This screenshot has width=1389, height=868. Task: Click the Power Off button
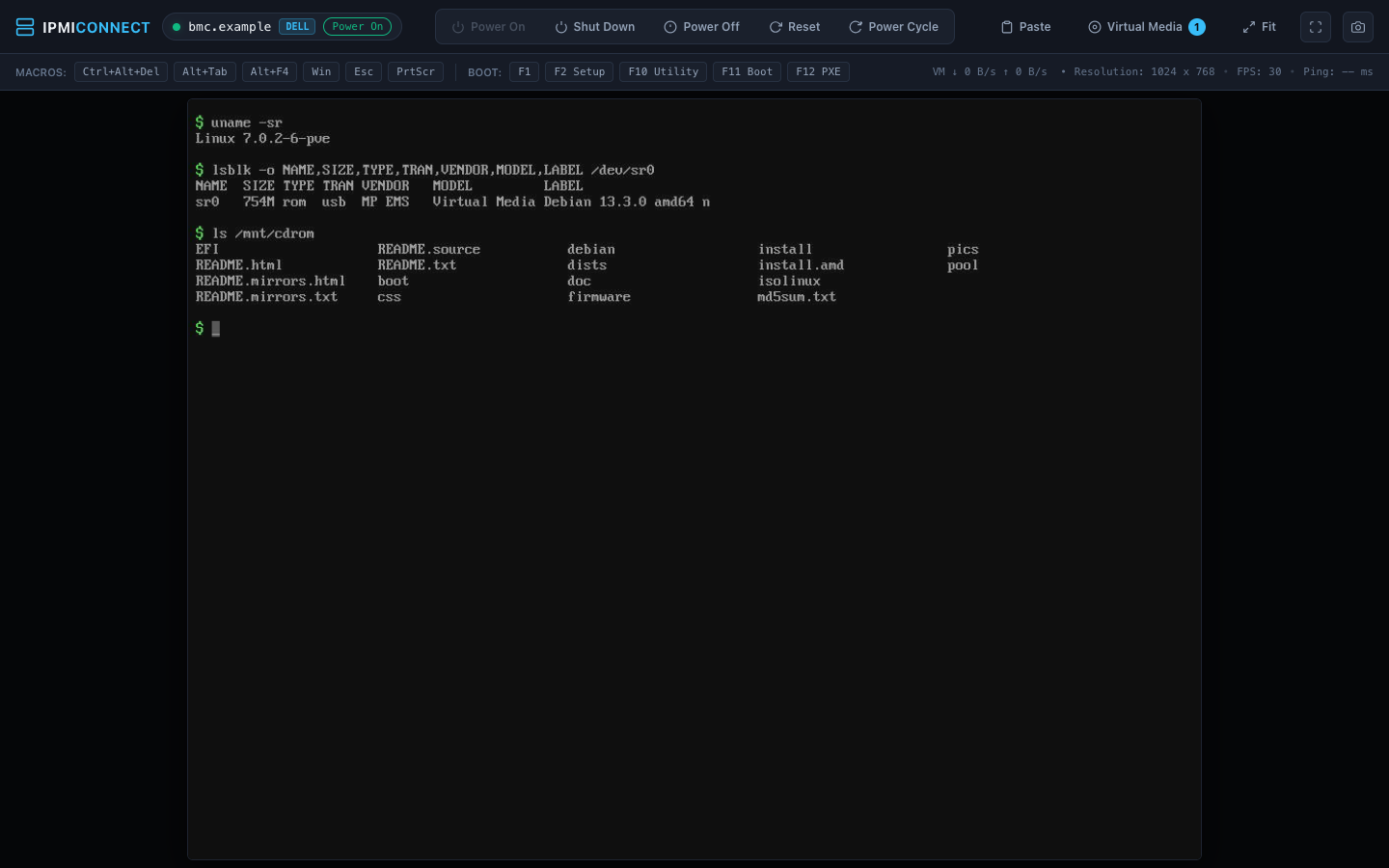click(702, 27)
